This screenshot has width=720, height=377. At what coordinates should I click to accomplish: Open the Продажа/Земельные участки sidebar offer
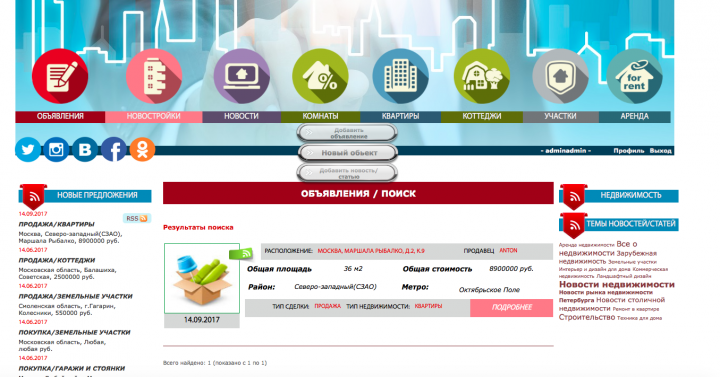point(75,297)
